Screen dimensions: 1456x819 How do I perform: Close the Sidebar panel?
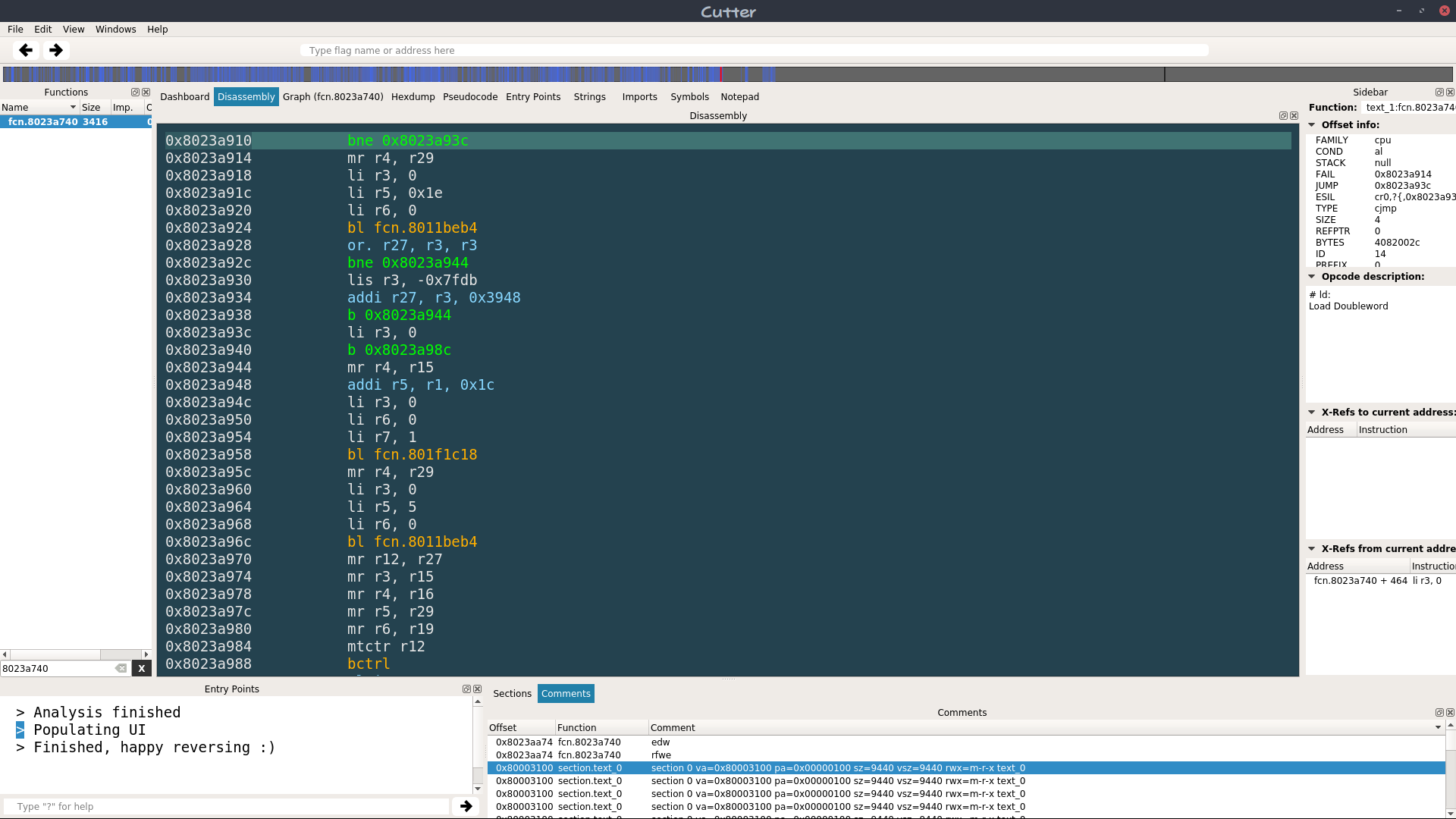[x=1450, y=93]
